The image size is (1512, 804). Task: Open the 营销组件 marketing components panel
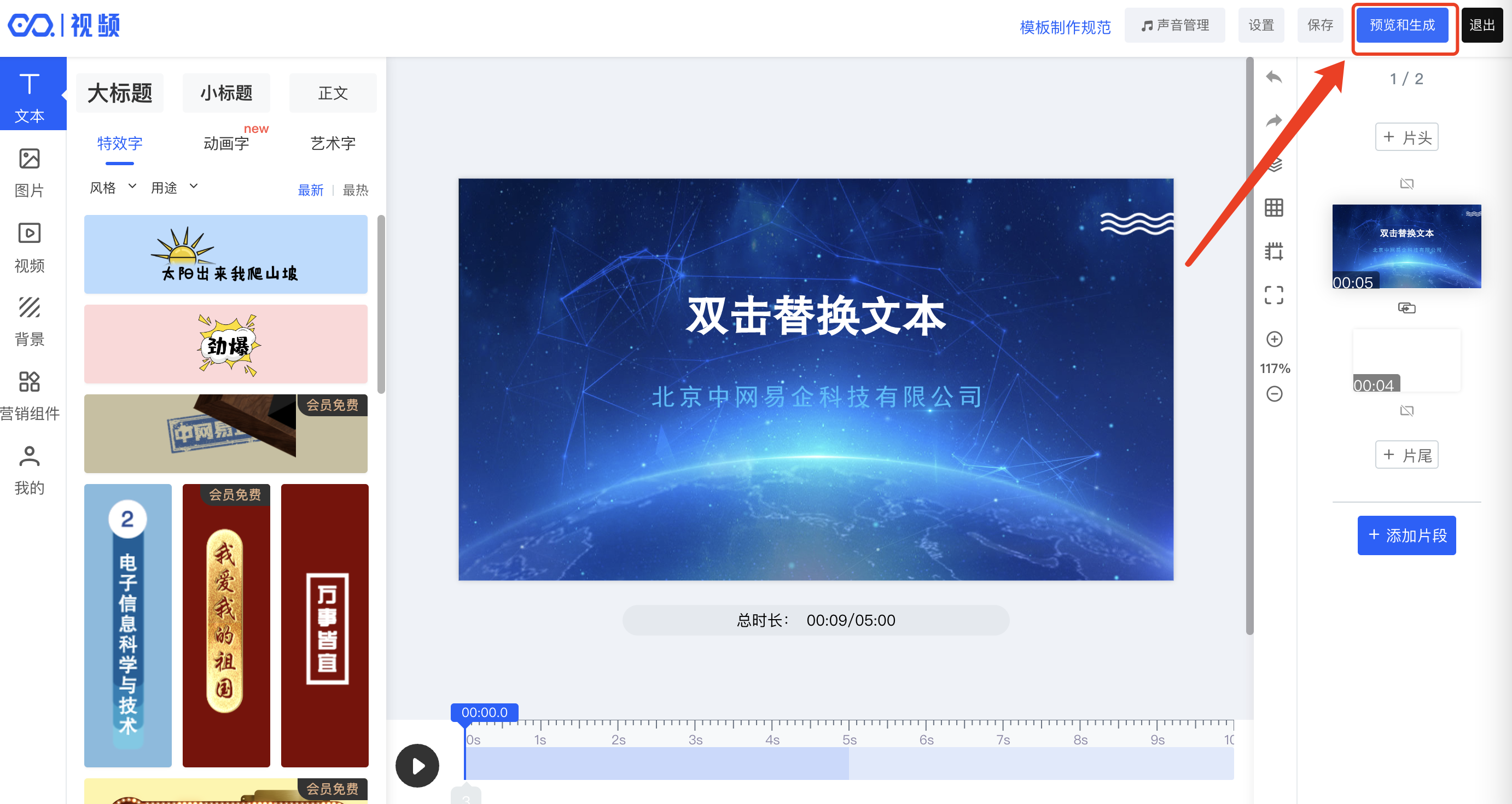pyautogui.click(x=30, y=396)
